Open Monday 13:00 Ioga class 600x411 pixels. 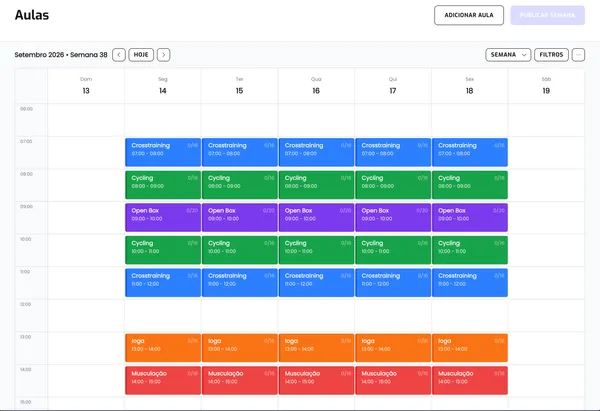pos(163,347)
